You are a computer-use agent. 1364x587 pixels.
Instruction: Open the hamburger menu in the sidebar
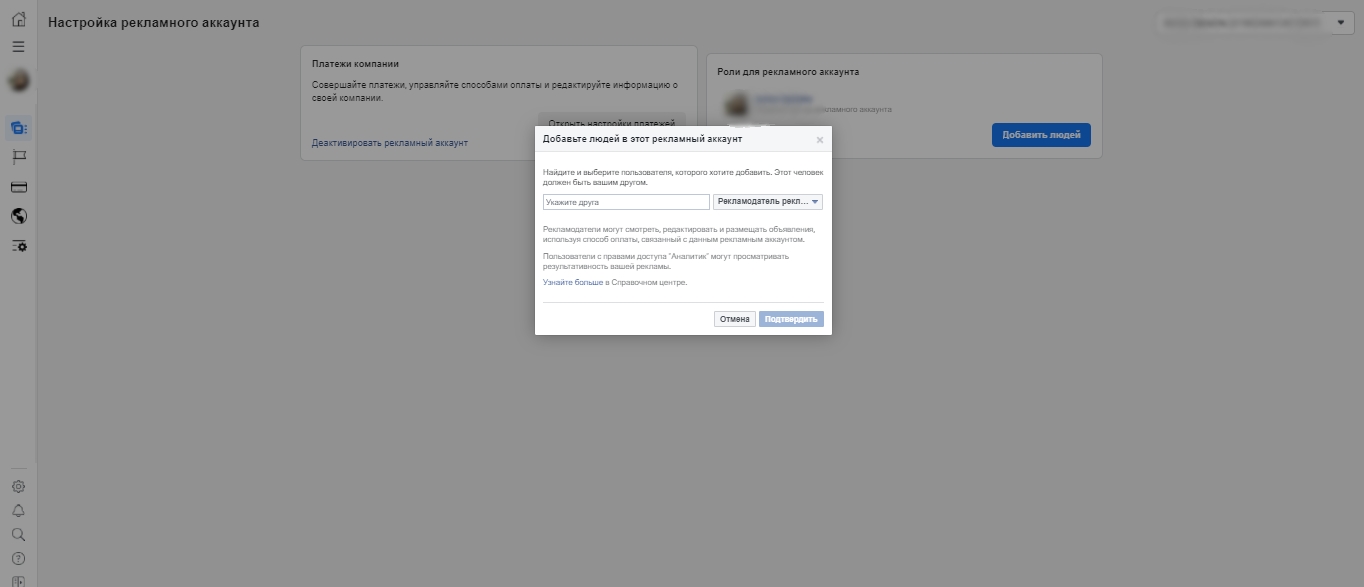coord(18,46)
